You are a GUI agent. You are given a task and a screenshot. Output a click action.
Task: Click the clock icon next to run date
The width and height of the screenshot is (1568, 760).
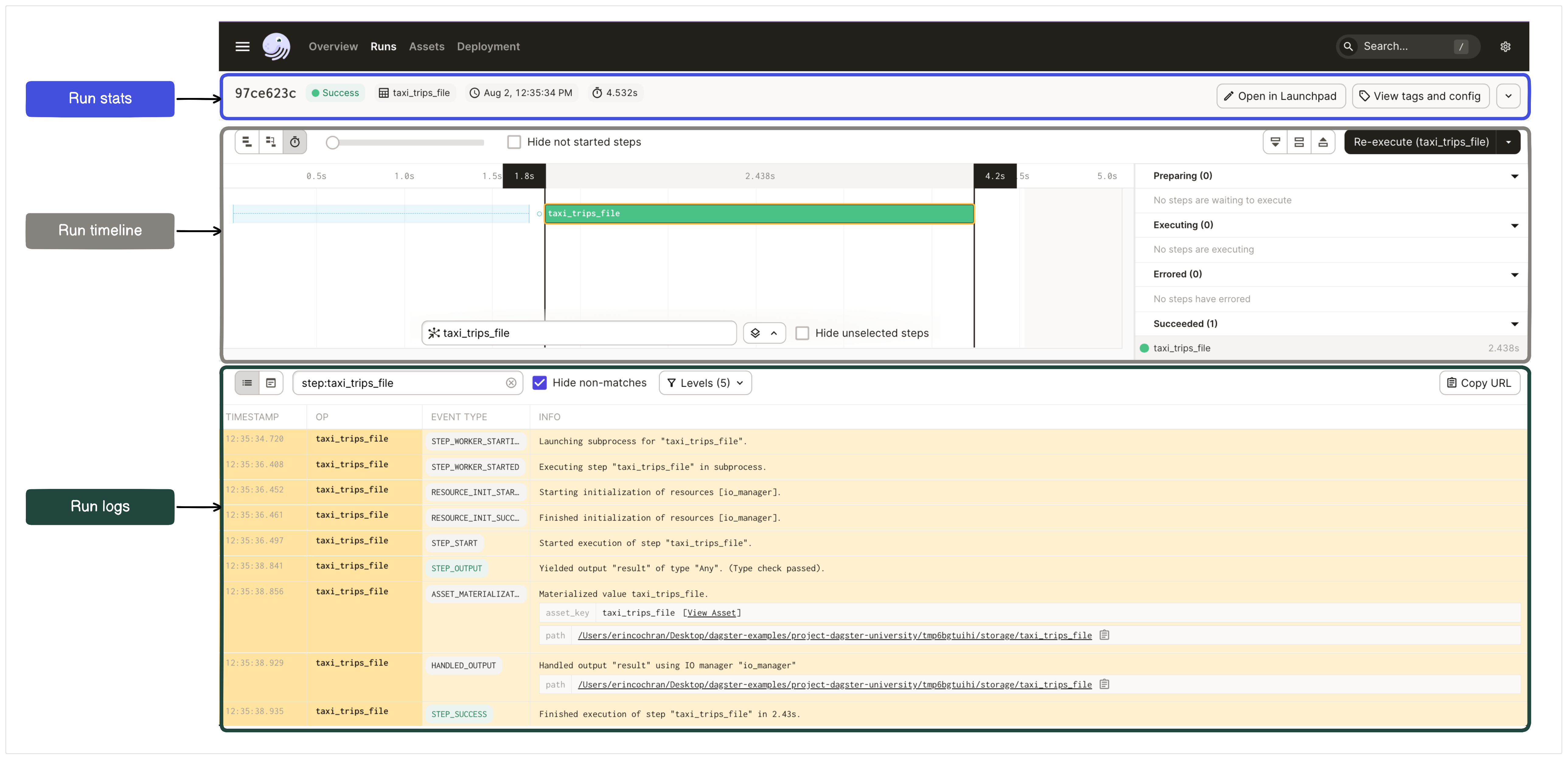[474, 93]
